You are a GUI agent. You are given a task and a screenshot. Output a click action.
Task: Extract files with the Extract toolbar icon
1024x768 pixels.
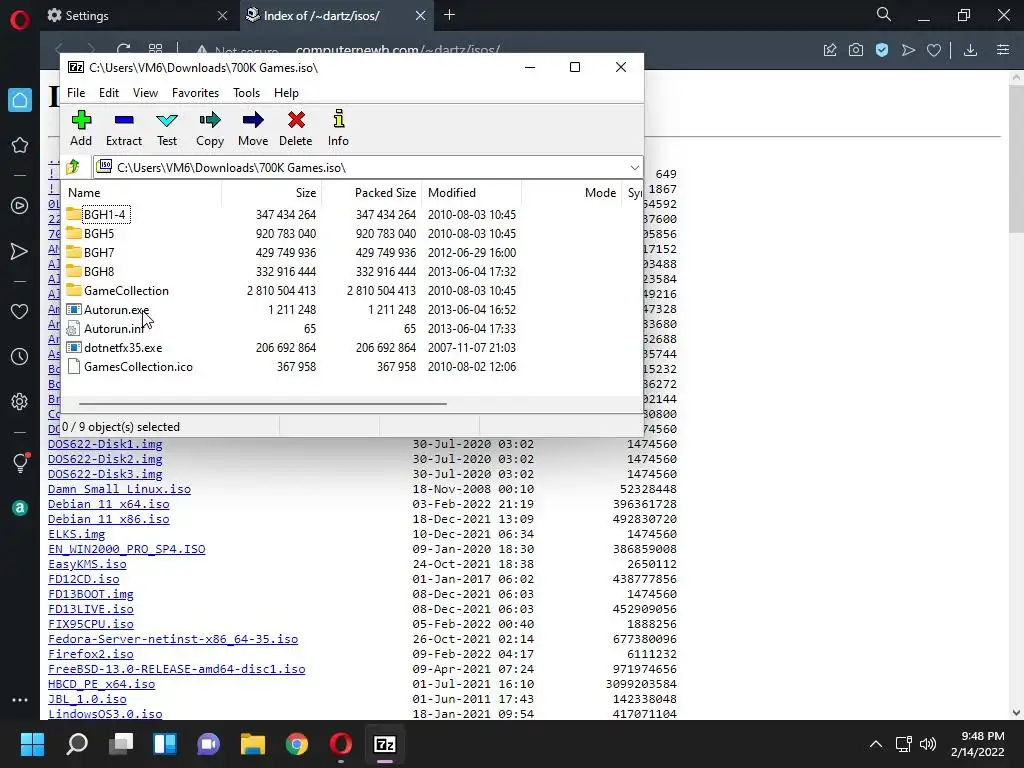(123, 129)
